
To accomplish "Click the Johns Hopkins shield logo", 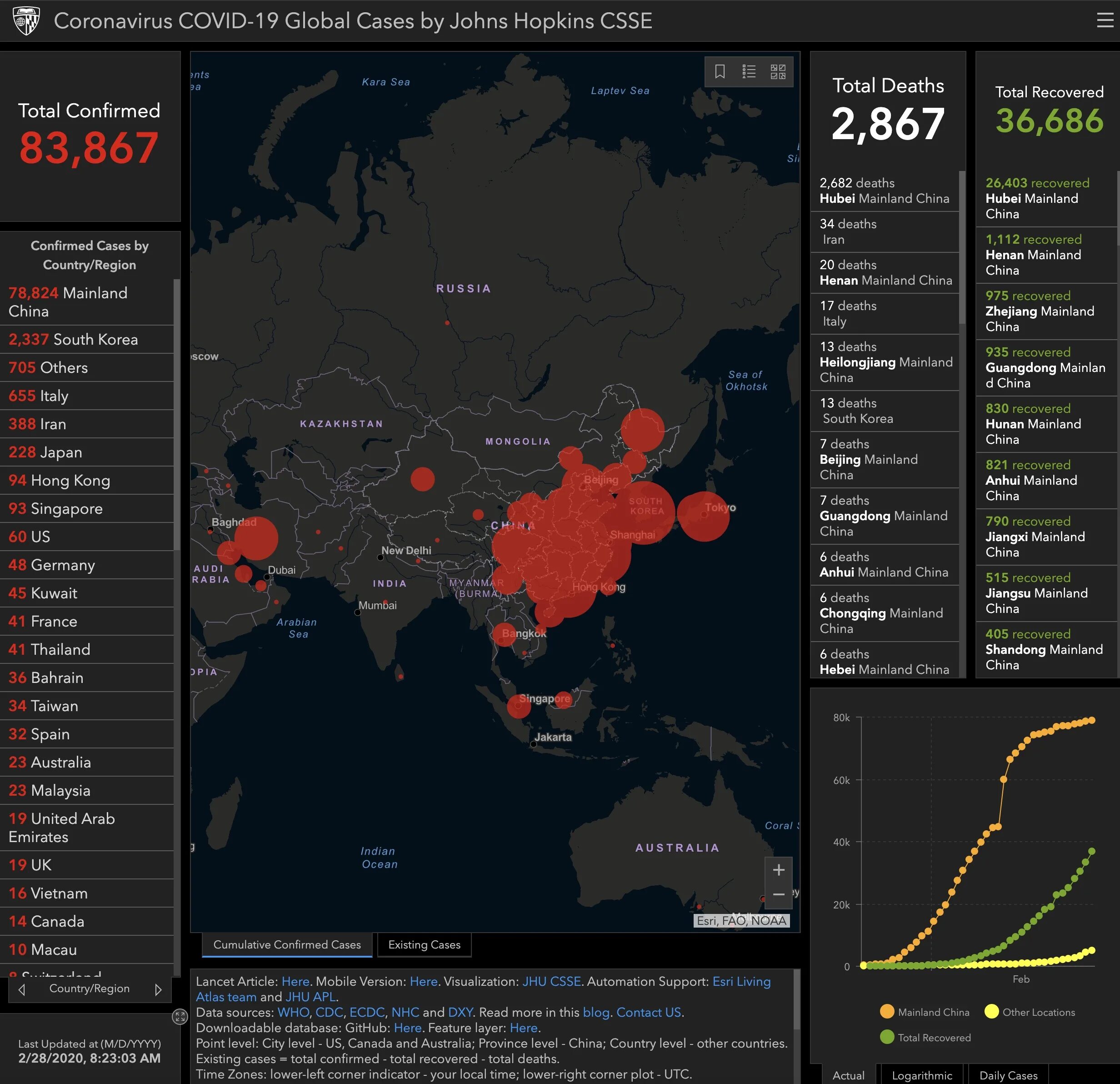I will coord(26,21).
